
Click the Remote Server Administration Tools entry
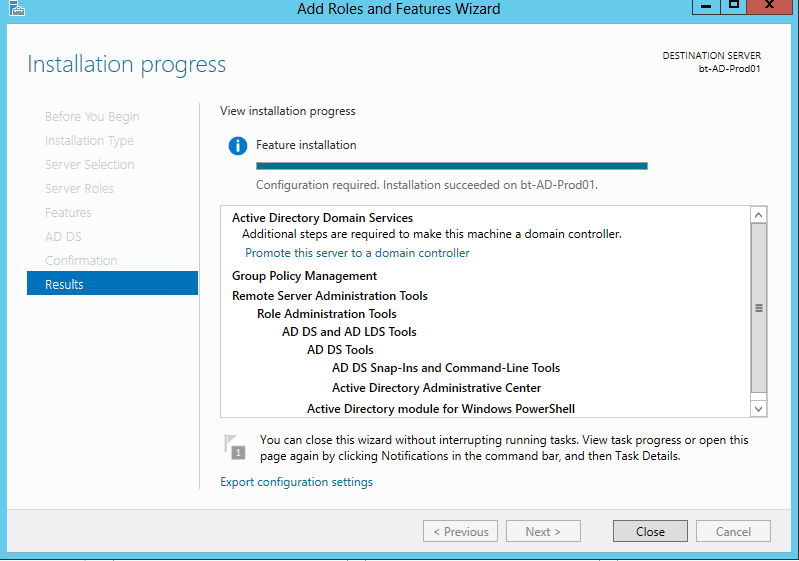330,296
